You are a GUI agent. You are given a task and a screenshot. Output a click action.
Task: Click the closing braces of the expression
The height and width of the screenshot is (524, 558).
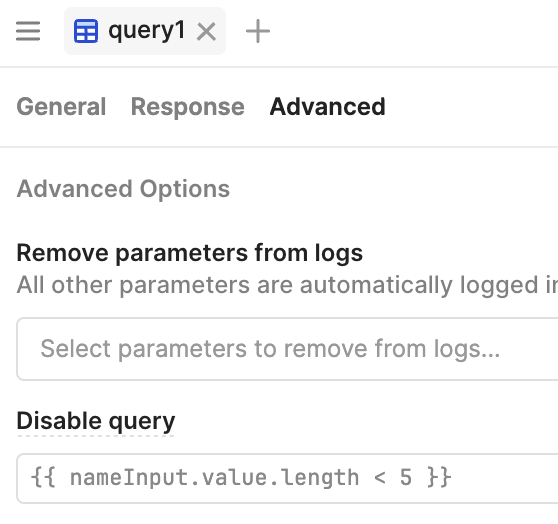pos(439,477)
